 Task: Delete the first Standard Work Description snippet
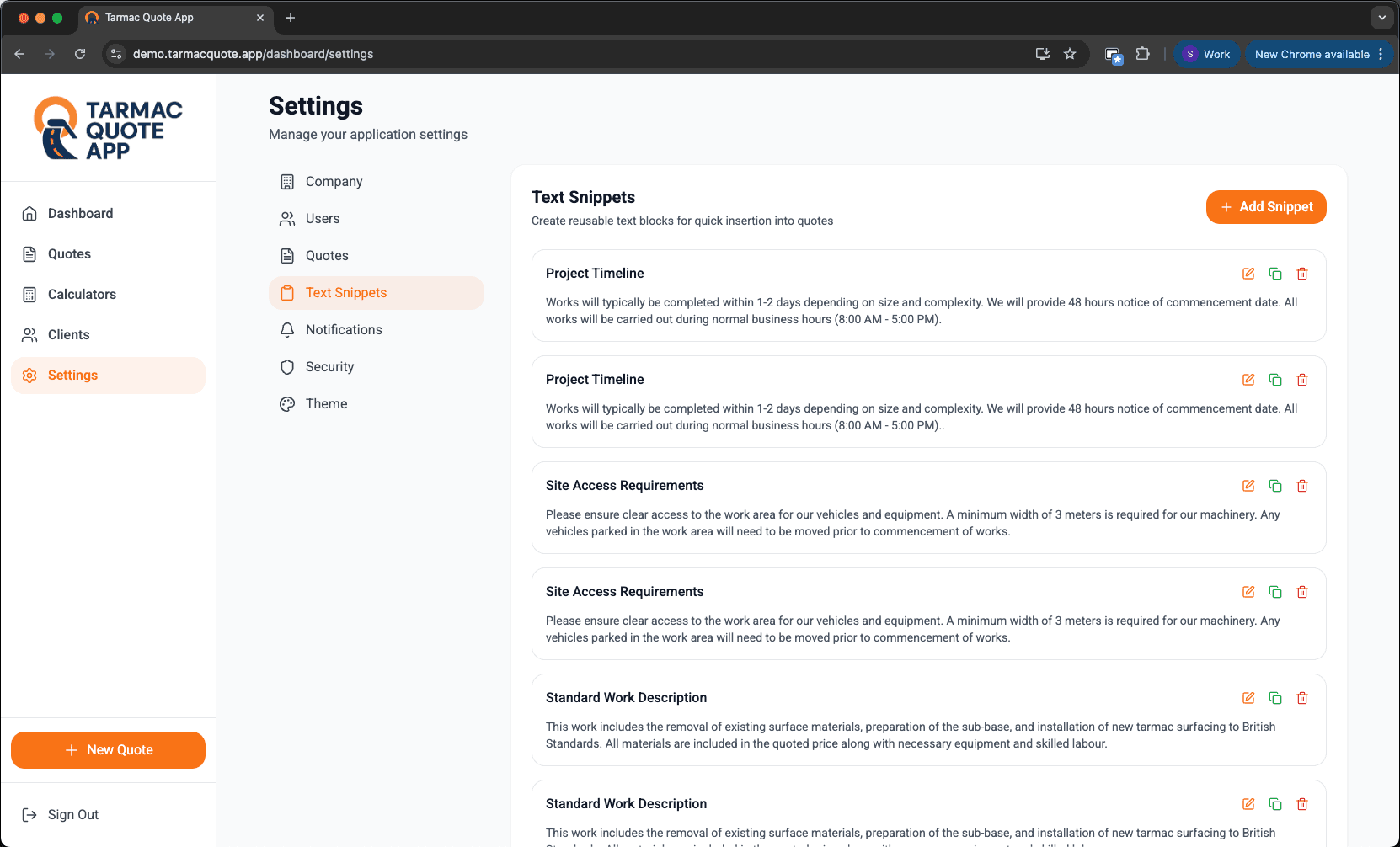[1302, 698]
